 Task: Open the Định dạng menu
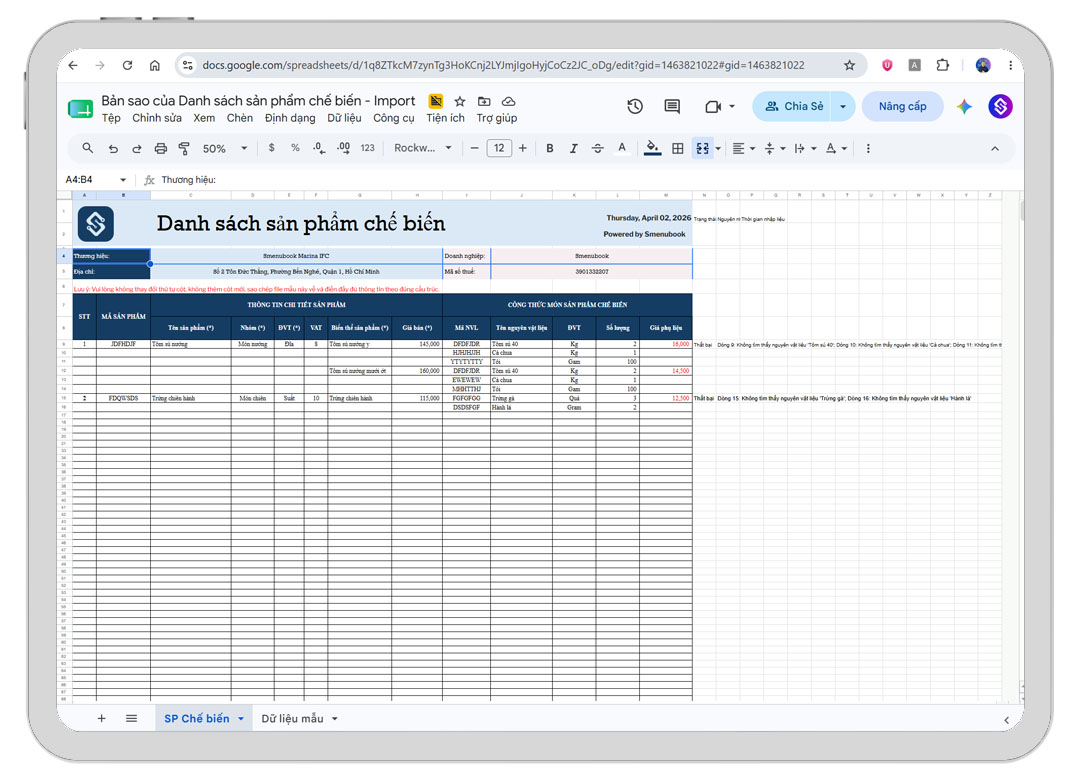pos(290,119)
